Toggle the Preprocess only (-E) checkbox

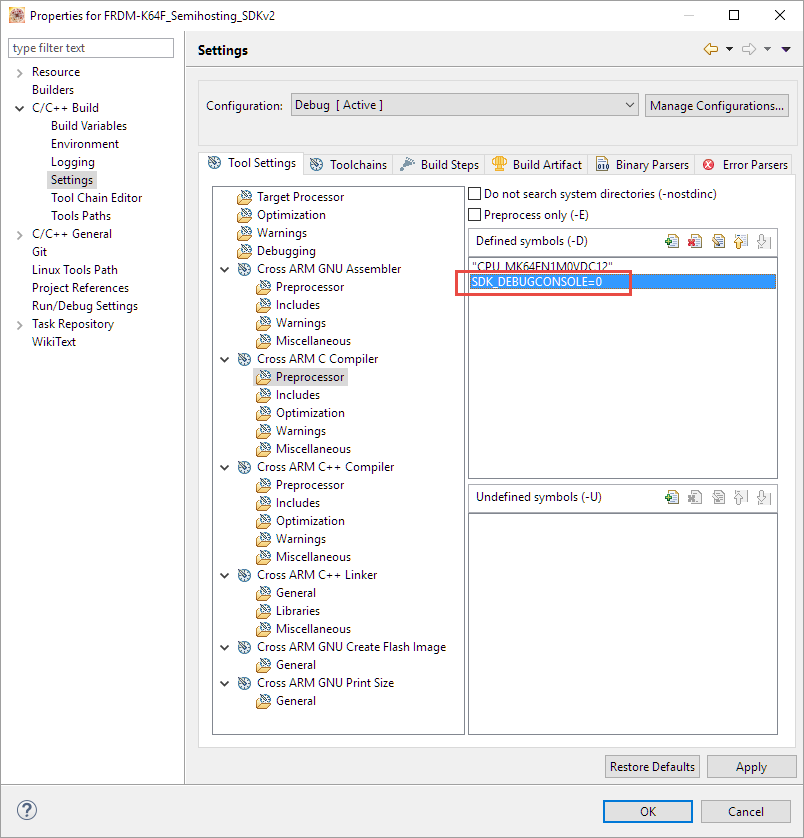[476, 215]
